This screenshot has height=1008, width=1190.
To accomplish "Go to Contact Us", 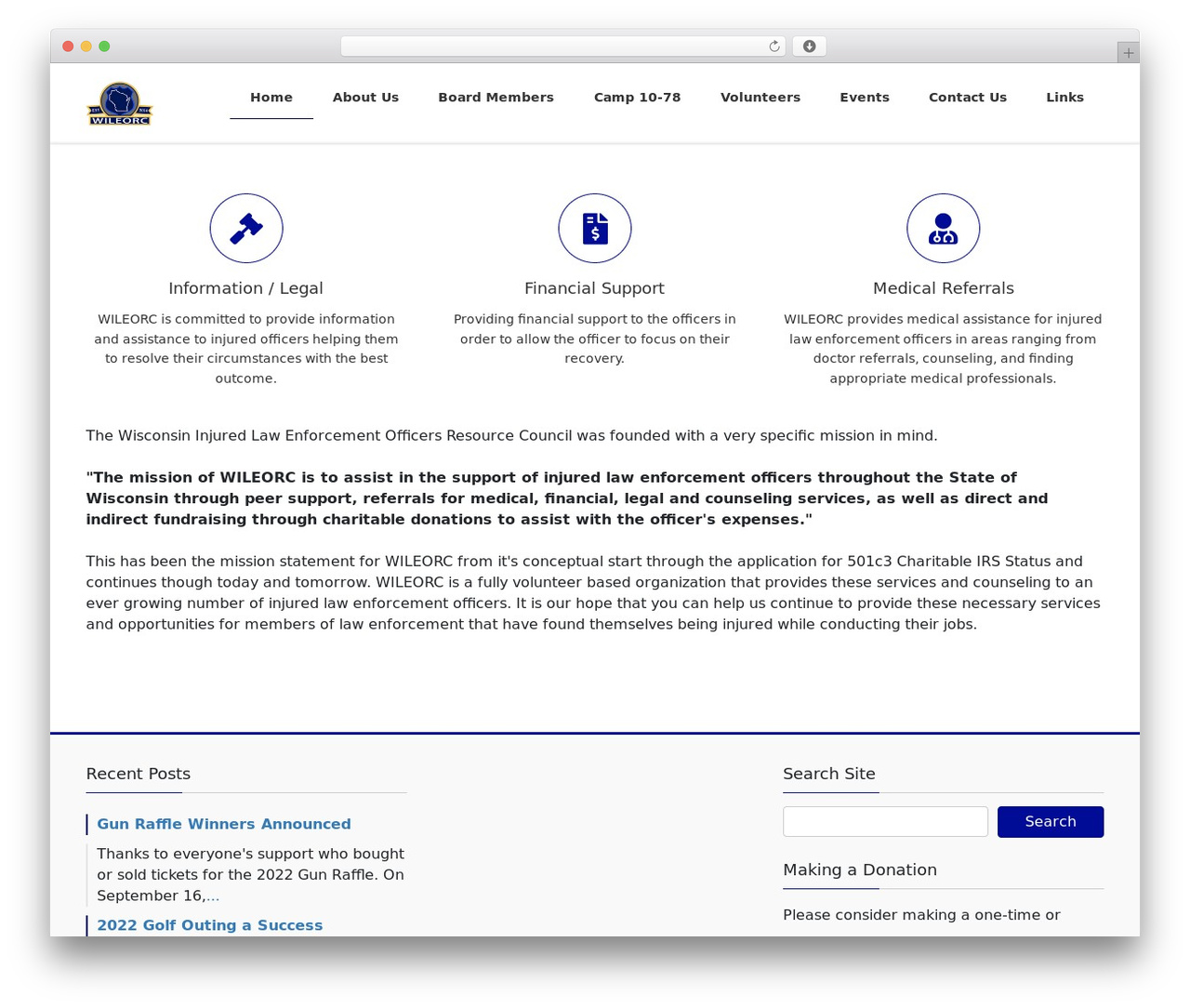I will [x=968, y=97].
